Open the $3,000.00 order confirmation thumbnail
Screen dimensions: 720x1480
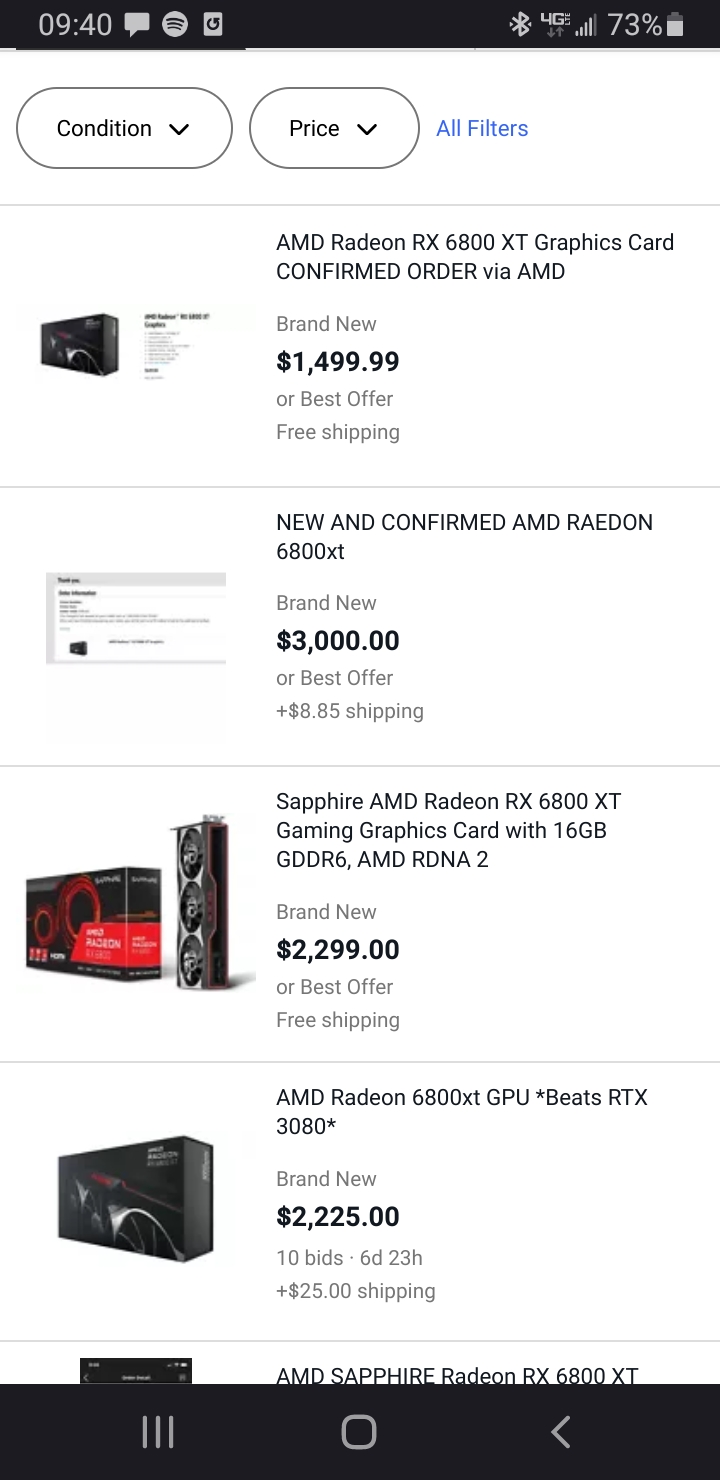136,620
